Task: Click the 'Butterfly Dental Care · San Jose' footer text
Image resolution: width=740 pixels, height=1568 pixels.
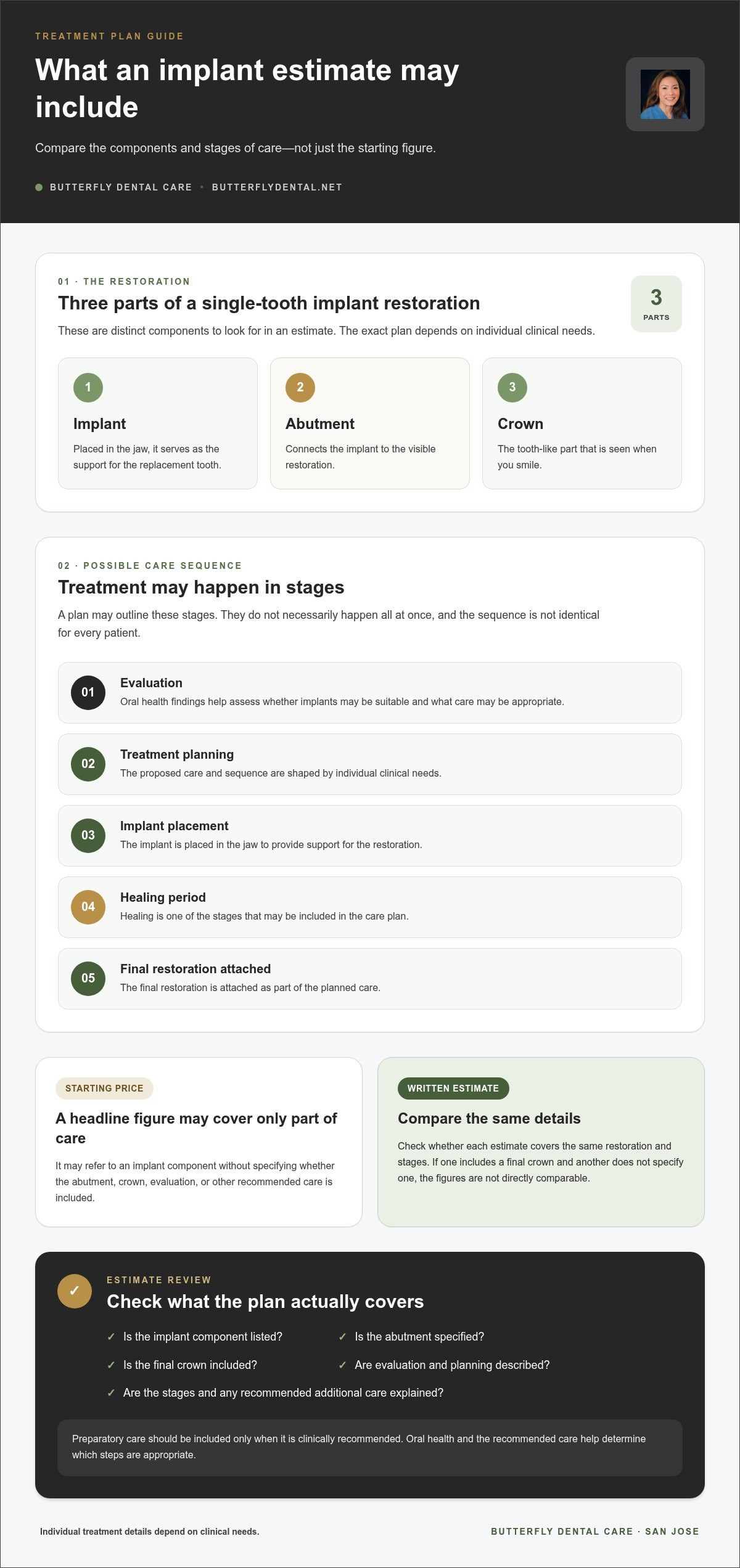Action: 595,1532
